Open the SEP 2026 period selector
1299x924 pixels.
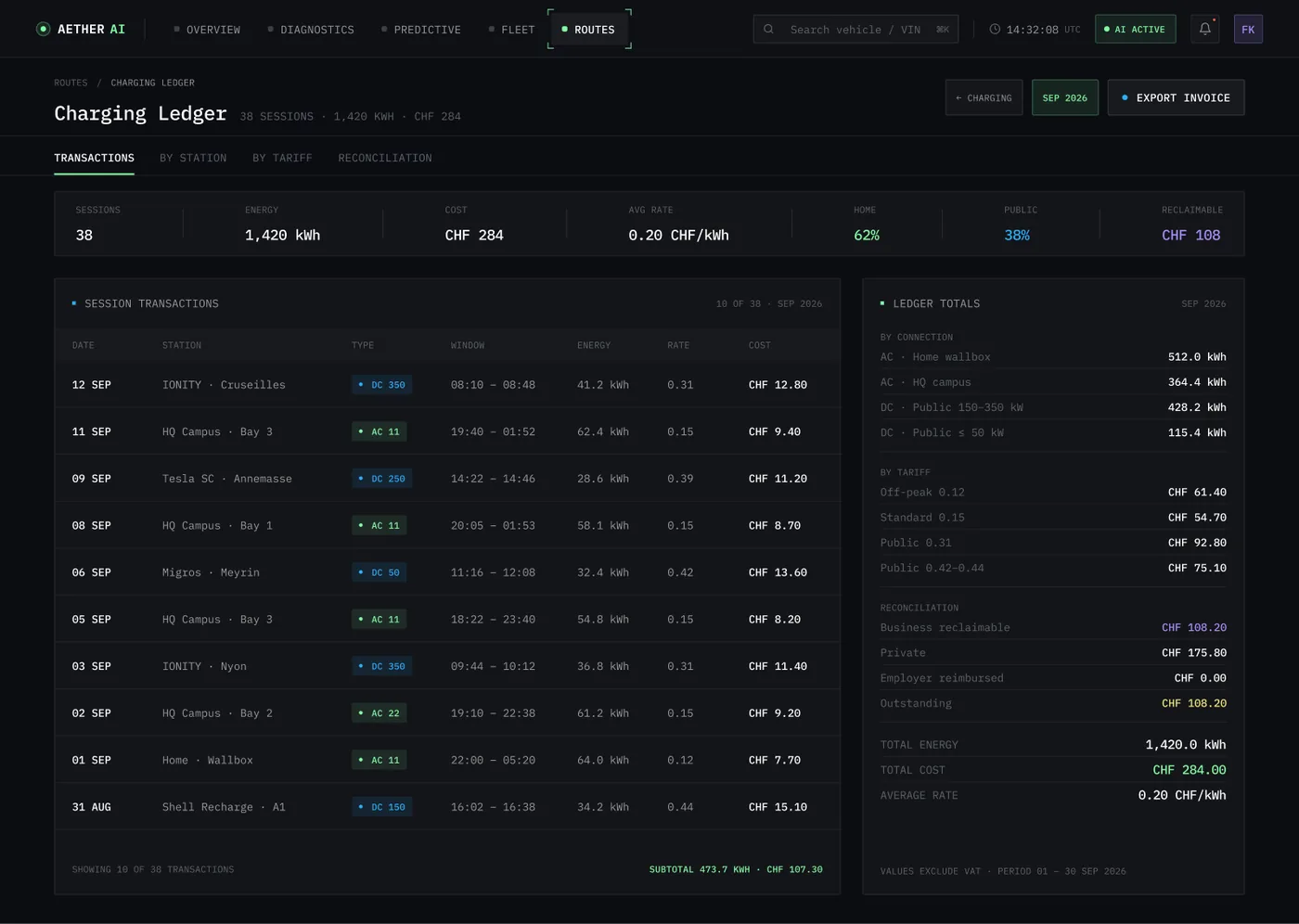[x=1064, y=97]
